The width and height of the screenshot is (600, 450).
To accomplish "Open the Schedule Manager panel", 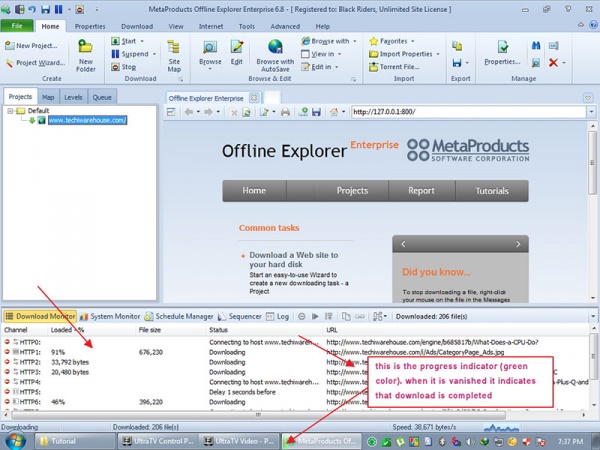I will click(179, 316).
